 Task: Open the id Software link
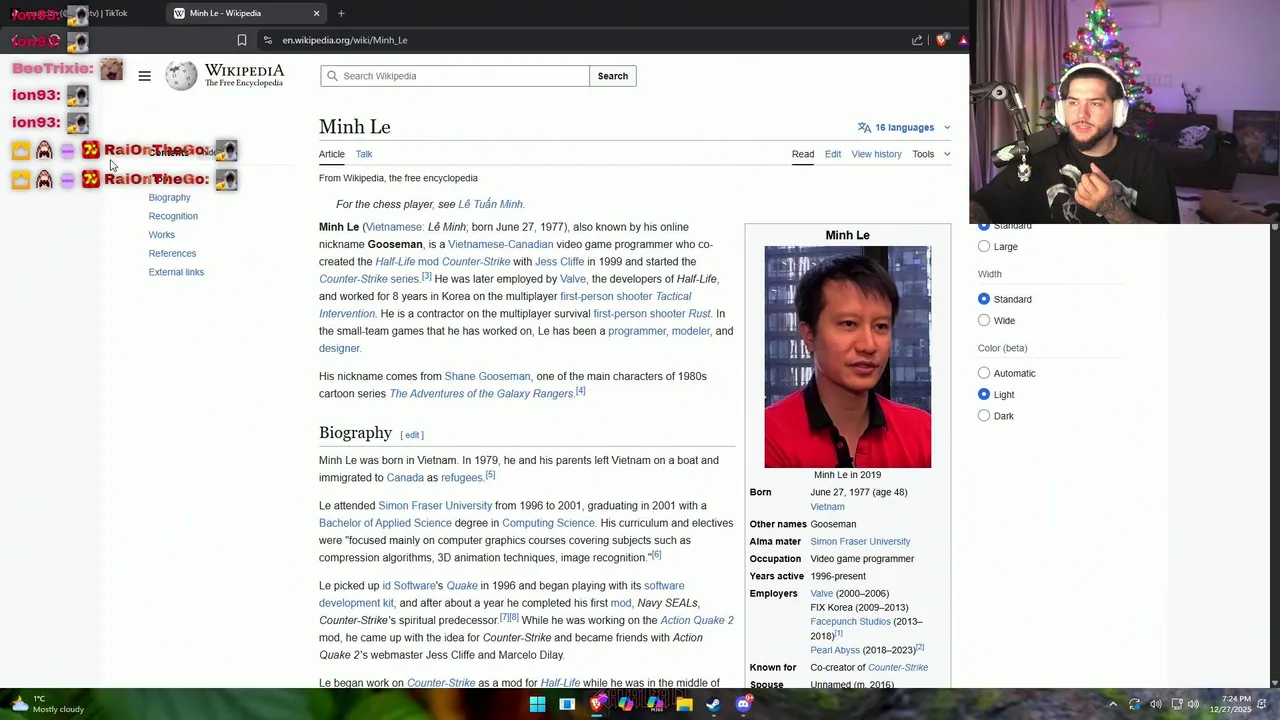[409, 586]
